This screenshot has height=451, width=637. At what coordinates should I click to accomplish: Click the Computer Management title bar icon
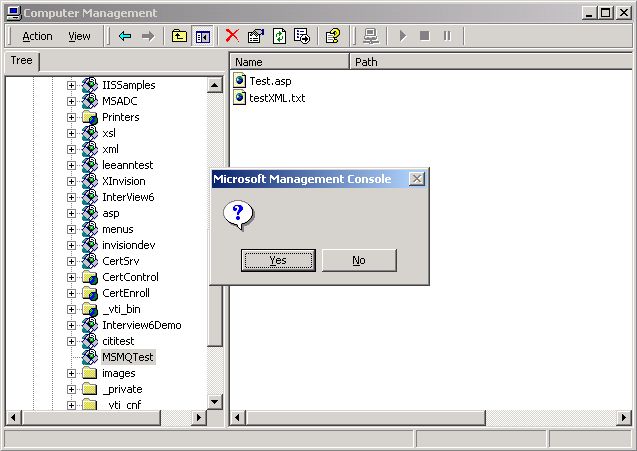click(x=13, y=13)
